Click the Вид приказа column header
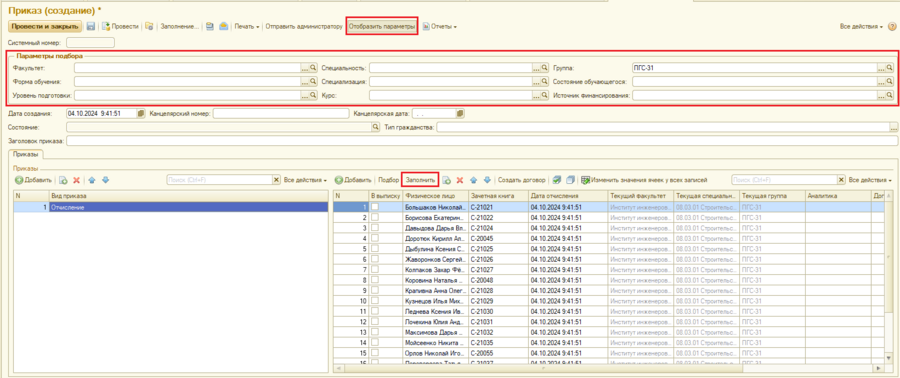 pos(188,196)
